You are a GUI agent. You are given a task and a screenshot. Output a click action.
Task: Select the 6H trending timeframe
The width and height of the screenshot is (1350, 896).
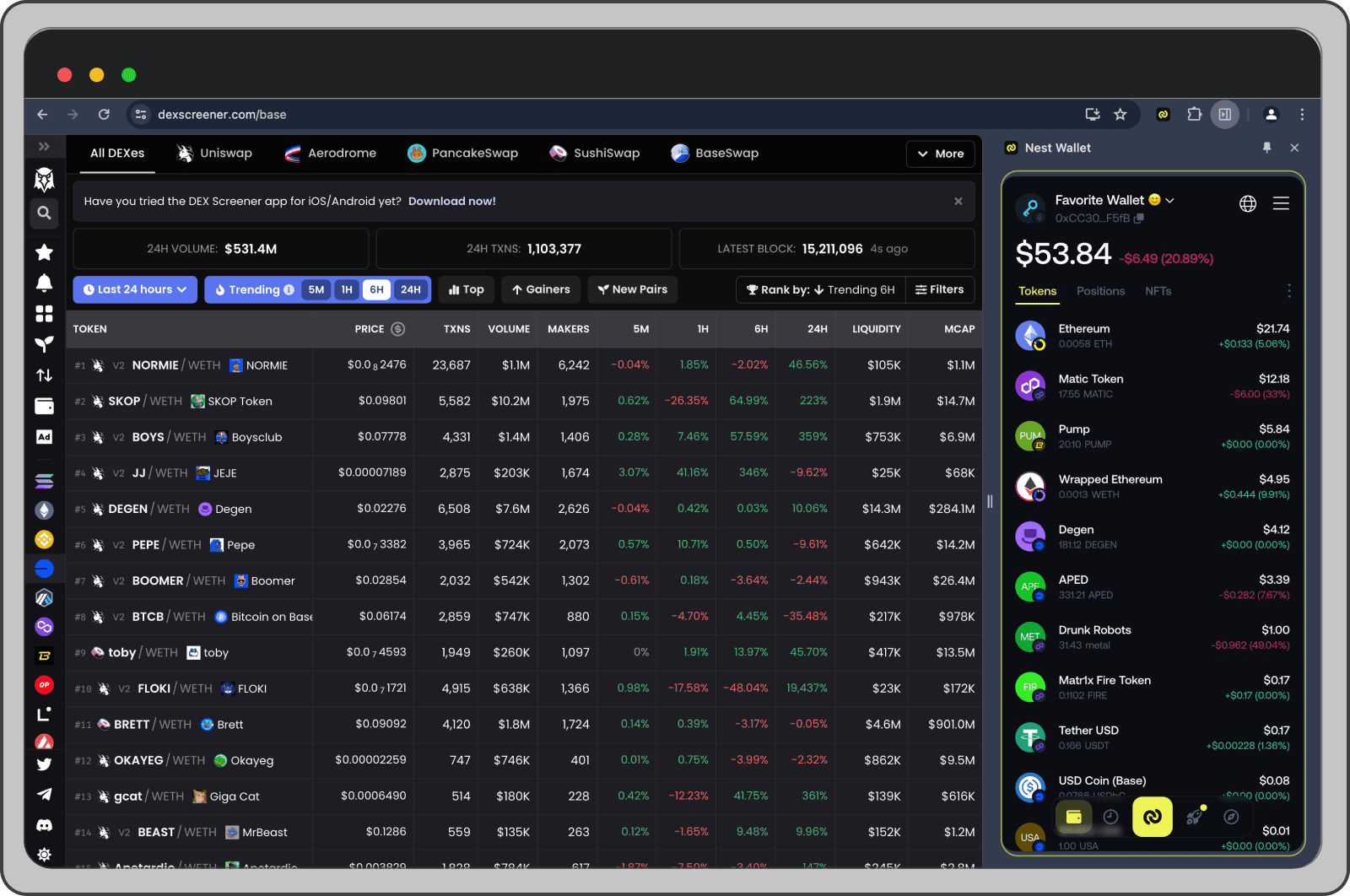coord(377,289)
